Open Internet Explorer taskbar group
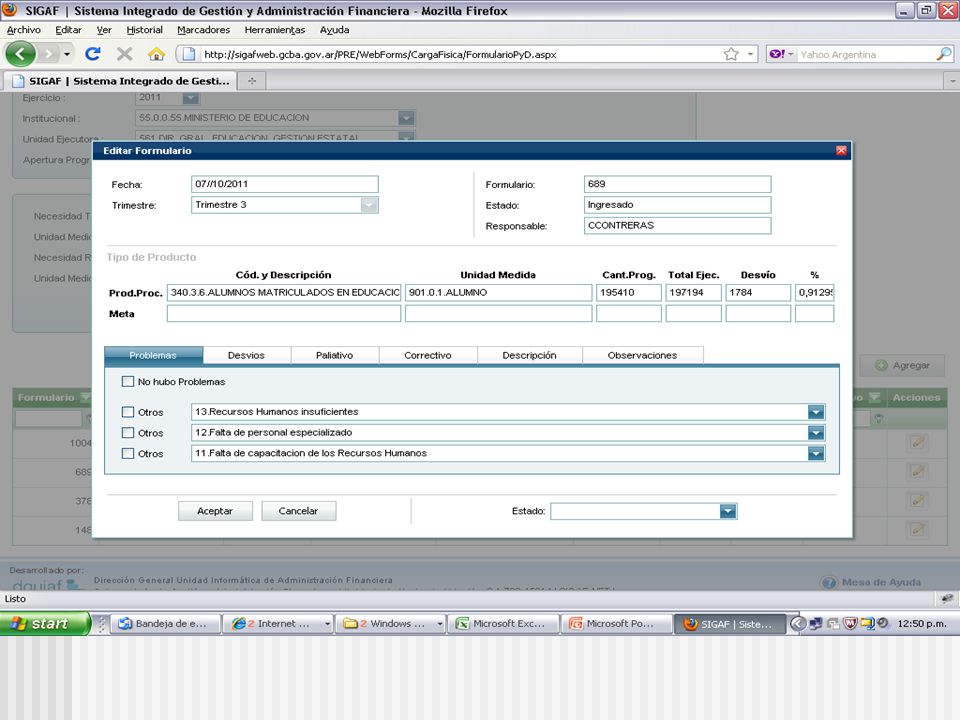The height and width of the screenshot is (720, 960). (x=279, y=623)
